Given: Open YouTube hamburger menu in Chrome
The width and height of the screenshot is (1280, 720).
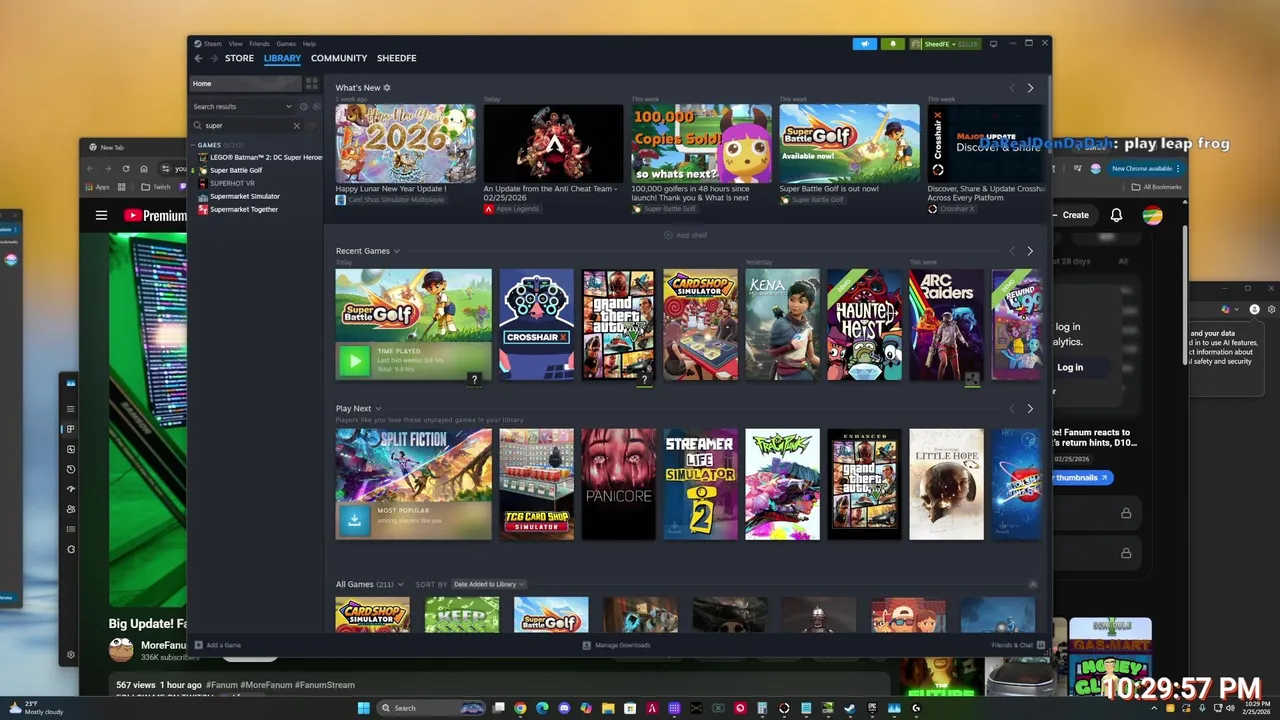Looking at the screenshot, I should pos(101,215).
